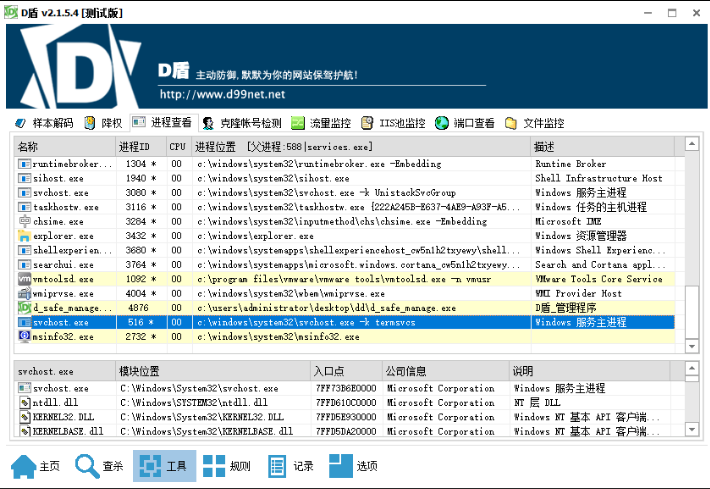The height and width of the screenshot is (489, 710).
Task: Click the 'NT 层 DLL' description
Action: point(537,403)
